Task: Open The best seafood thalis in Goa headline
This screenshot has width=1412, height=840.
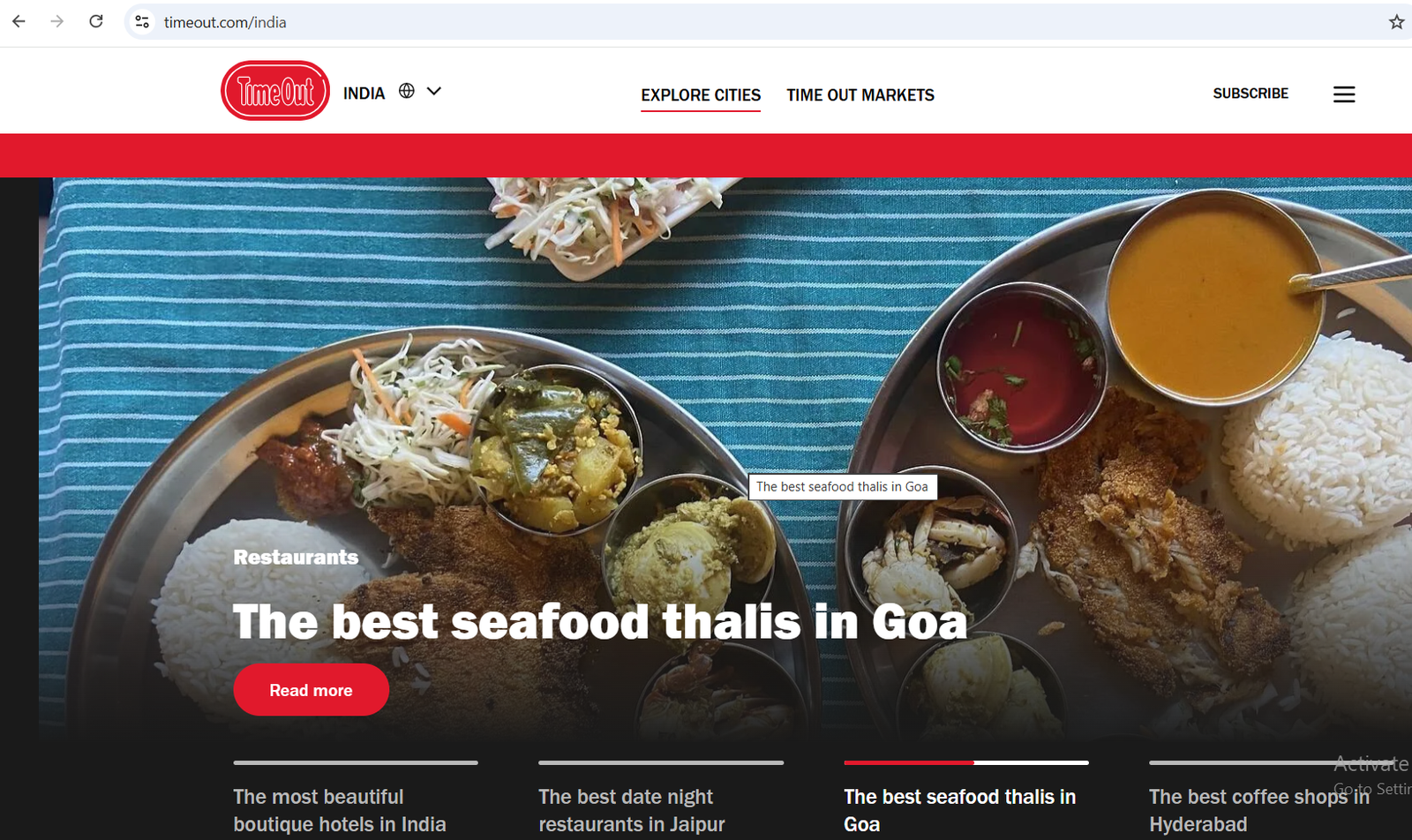Action: [600, 622]
